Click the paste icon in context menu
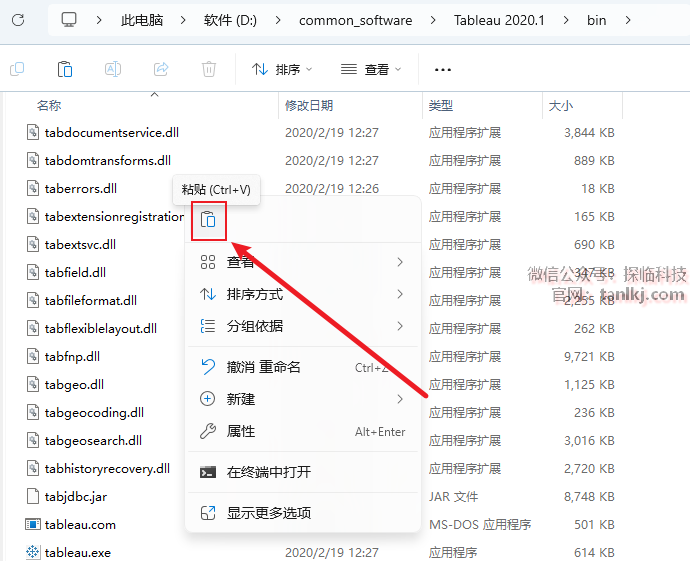 [x=208, y=220]
